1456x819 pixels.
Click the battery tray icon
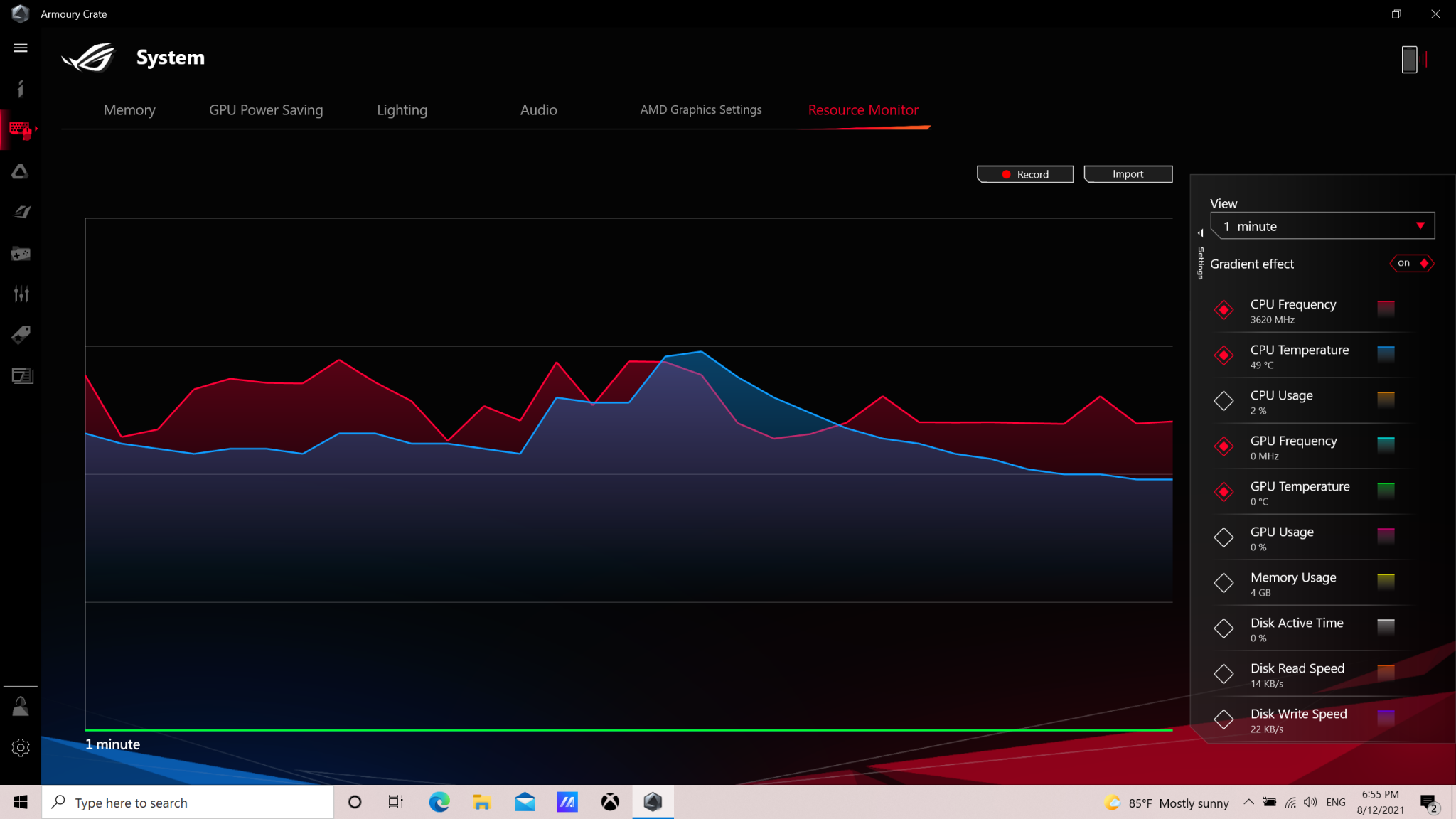[1269, 802]
